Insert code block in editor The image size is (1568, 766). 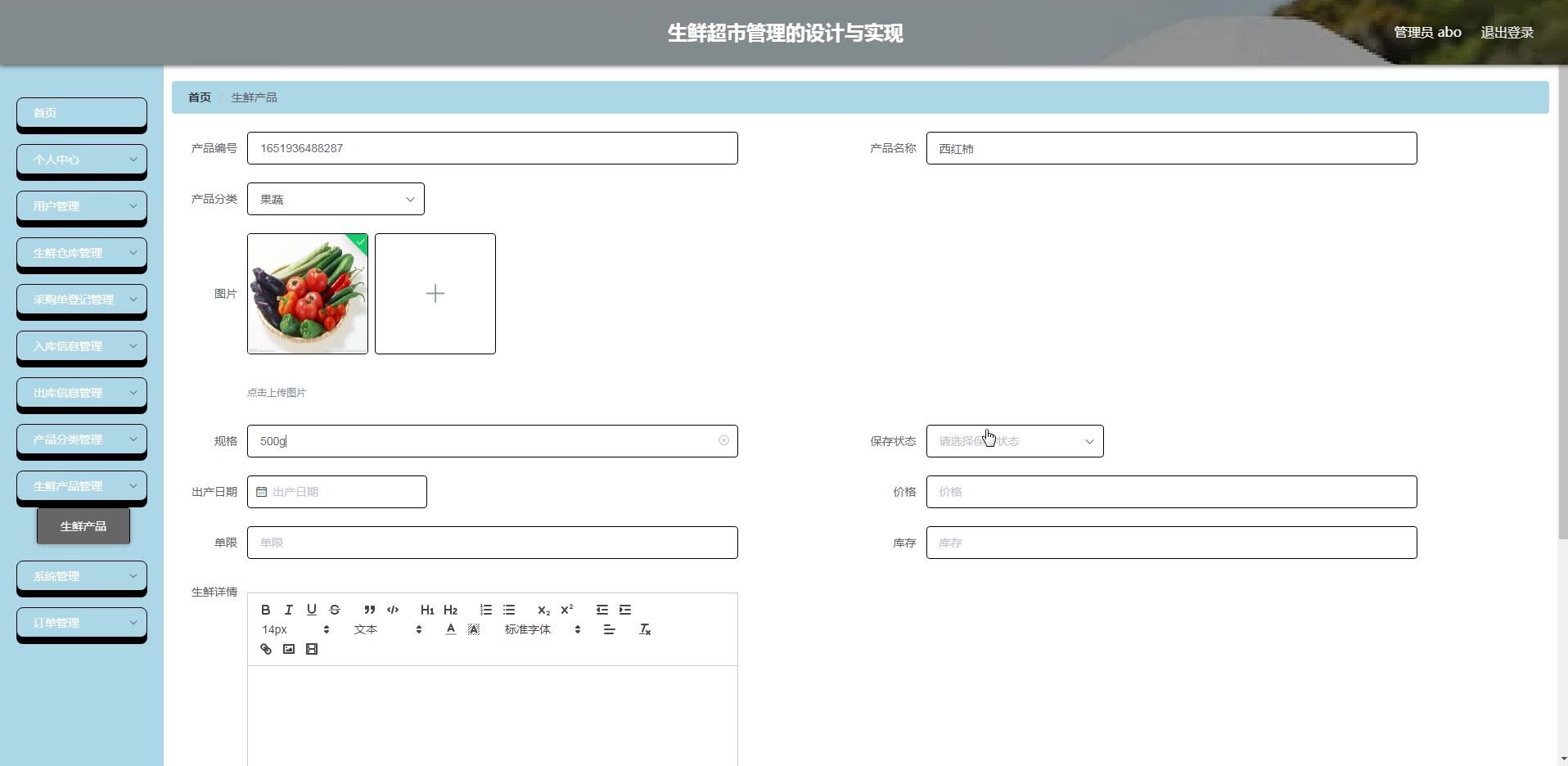click(393, 610)
